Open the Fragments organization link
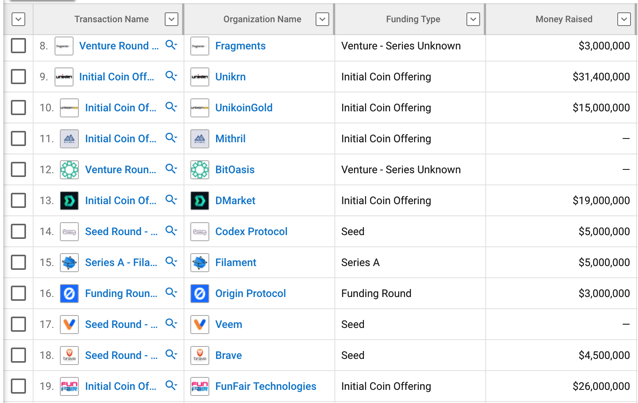This screenshot has width=638, height=403. pyautogui.click(x=240, y=46)
